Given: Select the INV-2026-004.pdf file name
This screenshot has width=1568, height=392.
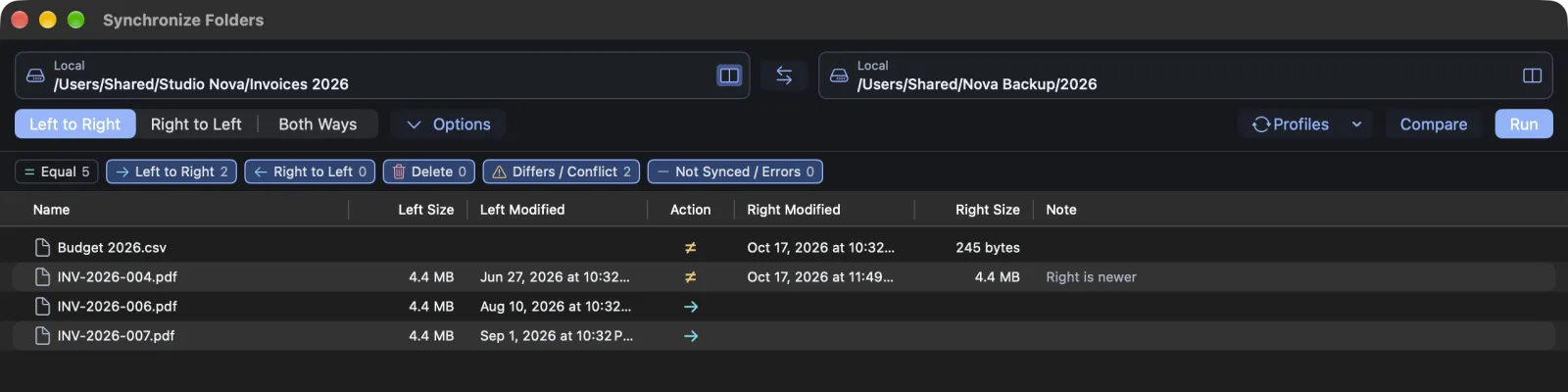Looking at the screenshot, I should (118, 277).
